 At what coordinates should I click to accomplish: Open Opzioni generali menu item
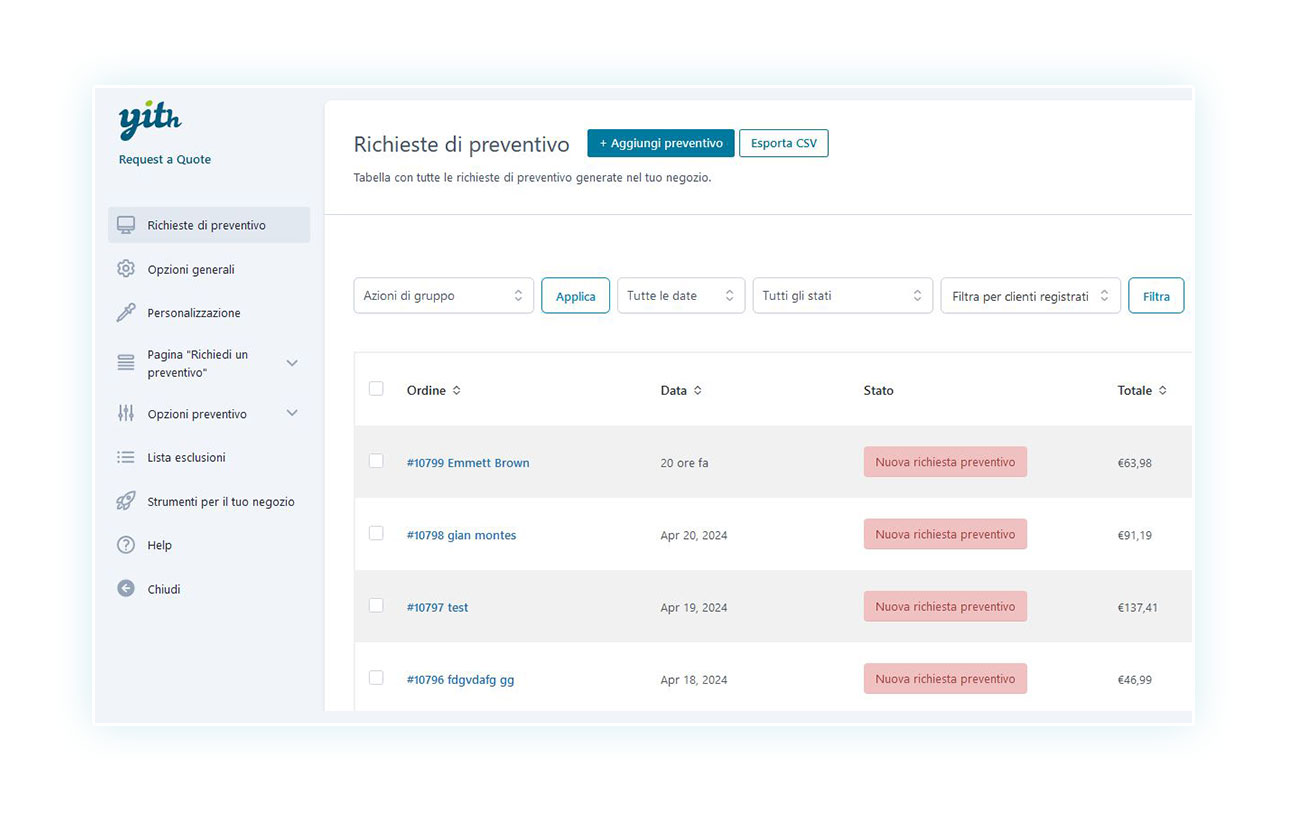click(191, 270)
